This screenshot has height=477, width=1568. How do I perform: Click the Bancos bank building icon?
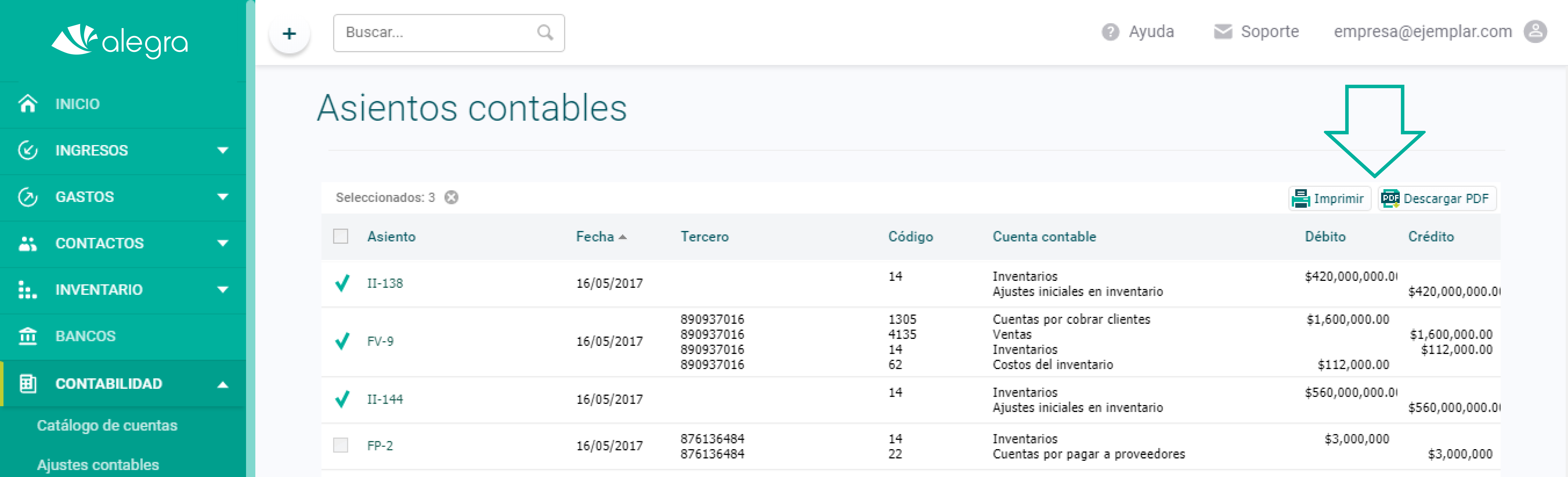pos(28,336)
